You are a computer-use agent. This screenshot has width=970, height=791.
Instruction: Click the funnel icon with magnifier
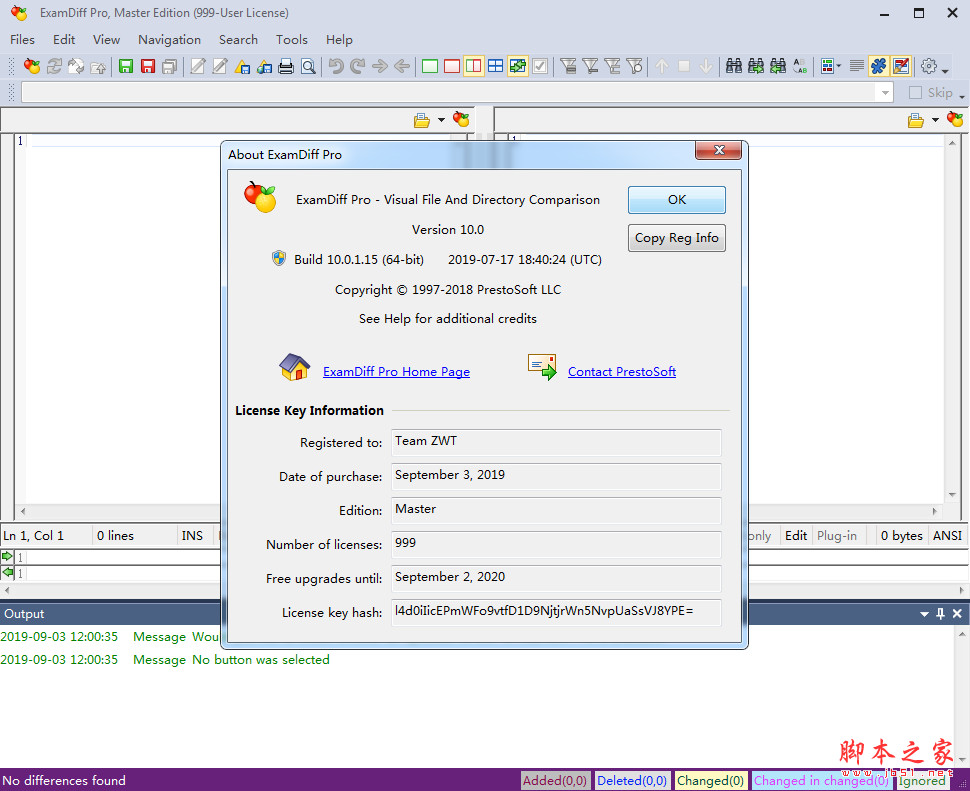[x=634, y=66]
